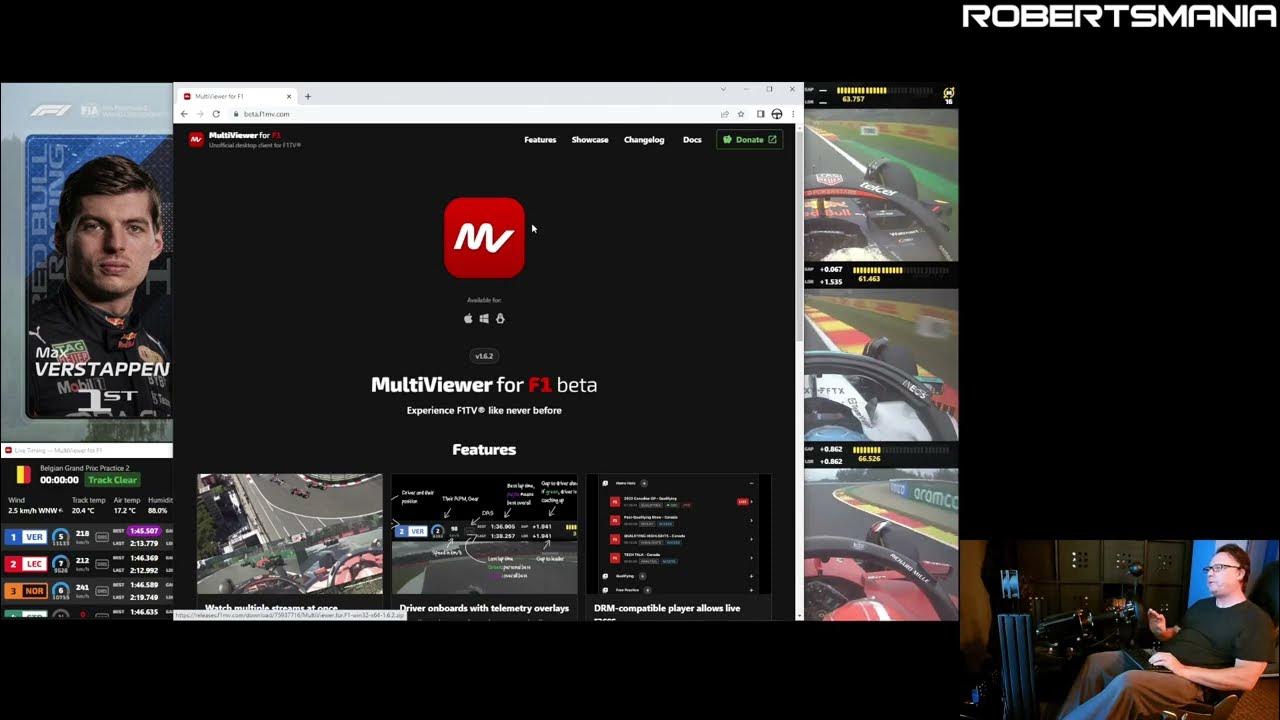Click the green Donate button

coord(749,140)
